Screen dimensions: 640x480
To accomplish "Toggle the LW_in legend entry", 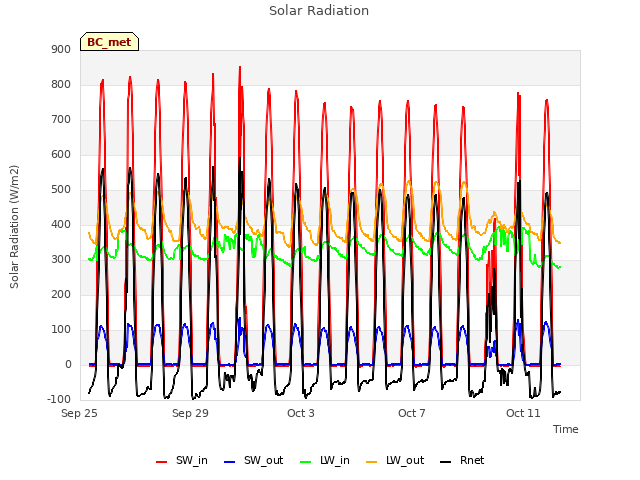I will point(325,461).
